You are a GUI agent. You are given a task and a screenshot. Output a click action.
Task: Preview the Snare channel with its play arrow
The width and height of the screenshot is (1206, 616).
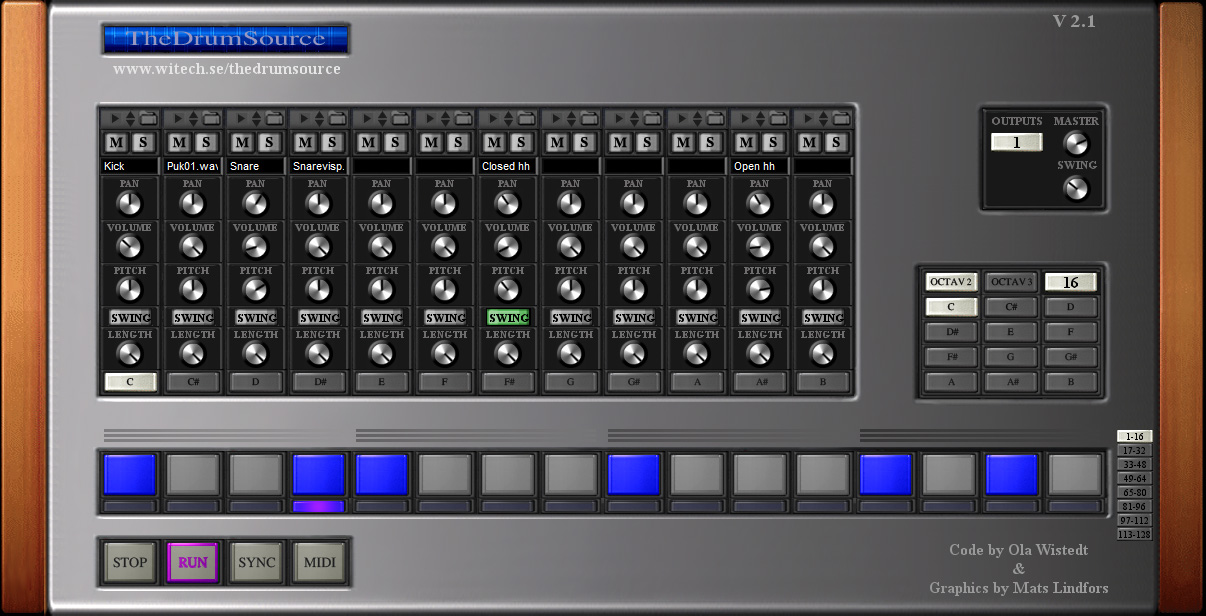[x=241, y=118]
